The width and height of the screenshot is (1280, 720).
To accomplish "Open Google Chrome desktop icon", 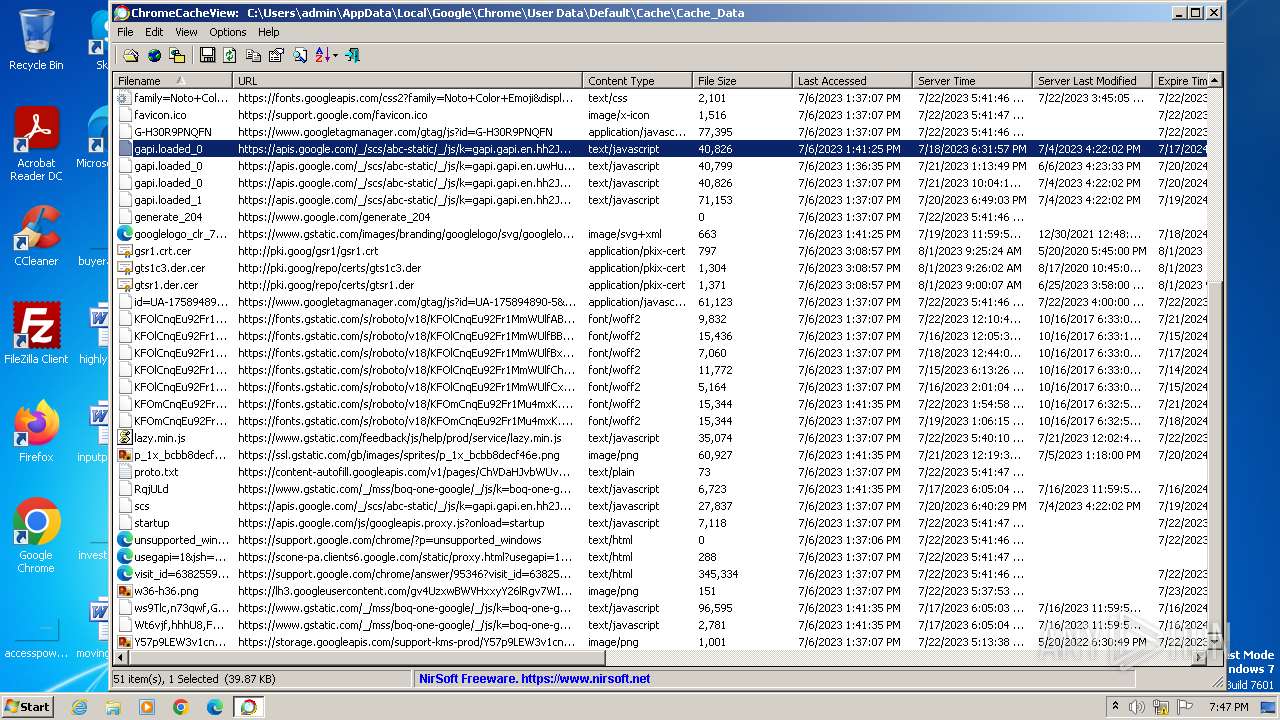I will pyautogui.click(x=36, y=536).
